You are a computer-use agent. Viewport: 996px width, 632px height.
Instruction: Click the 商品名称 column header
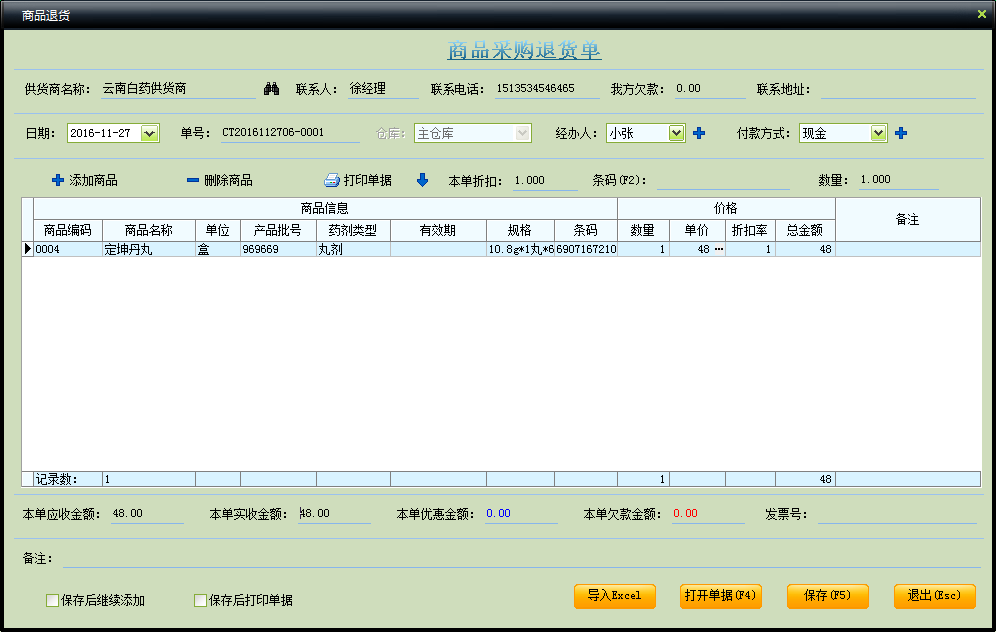click(x=149, y=231)
